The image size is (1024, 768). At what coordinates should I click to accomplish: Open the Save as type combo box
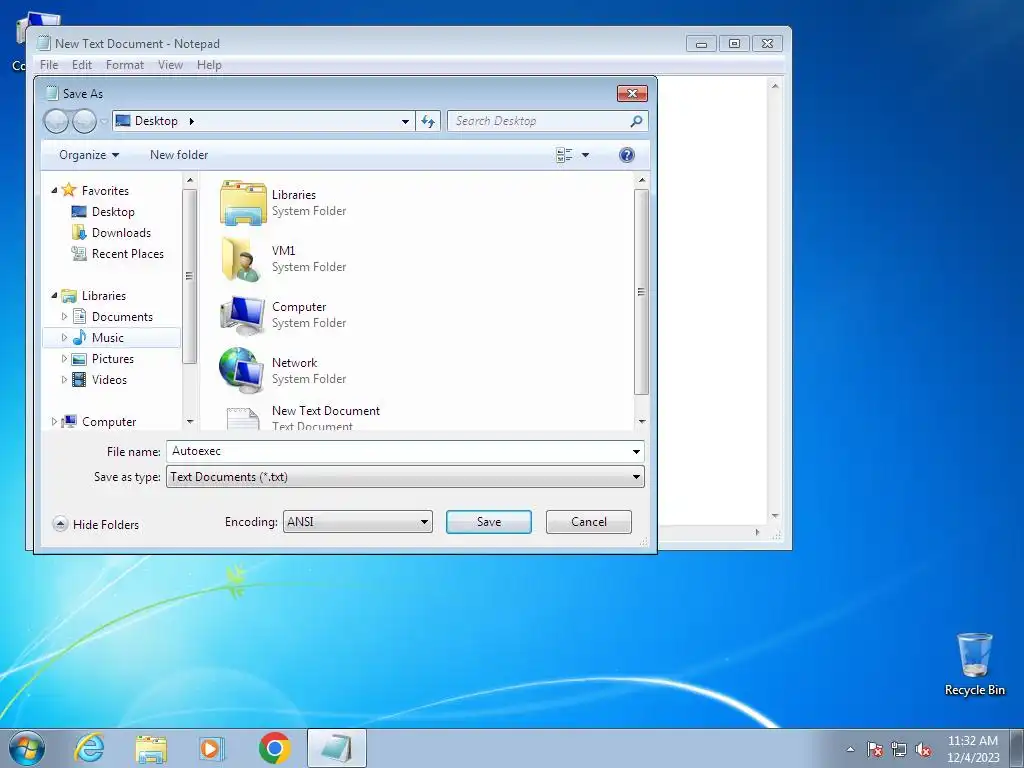[405, 477]
